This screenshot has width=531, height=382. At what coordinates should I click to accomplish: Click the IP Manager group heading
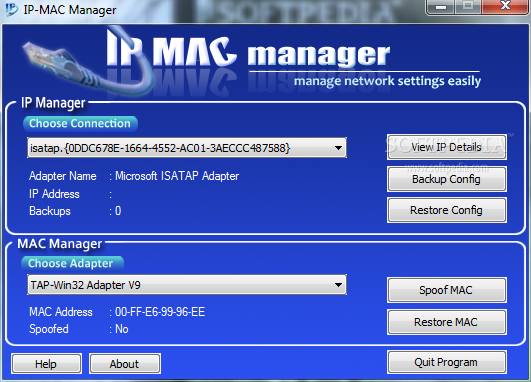(53, 103)
